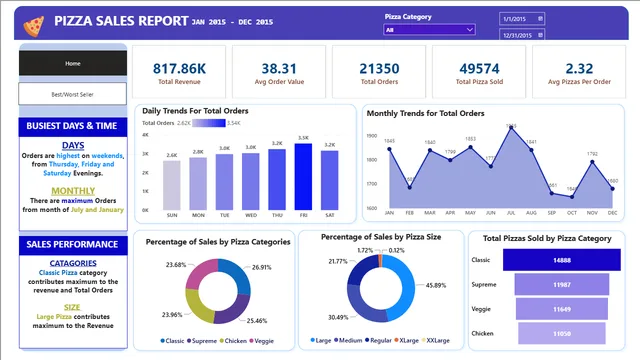Click the CATAGORIES heading text
The image size is (640, 360).
[73, 263]
